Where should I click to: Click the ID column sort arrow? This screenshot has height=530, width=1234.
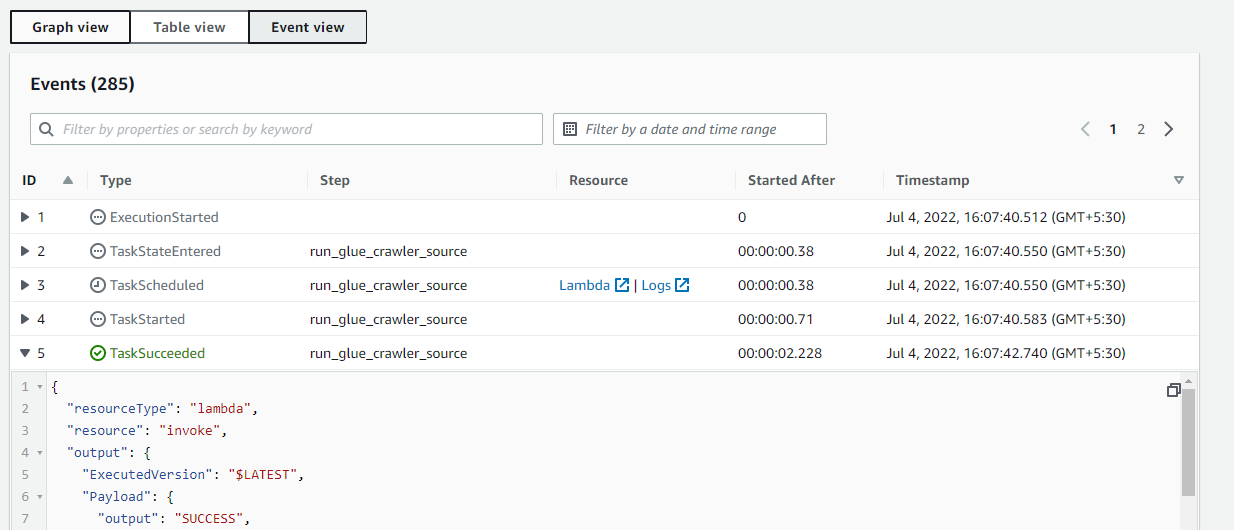[x=68, y=180]
